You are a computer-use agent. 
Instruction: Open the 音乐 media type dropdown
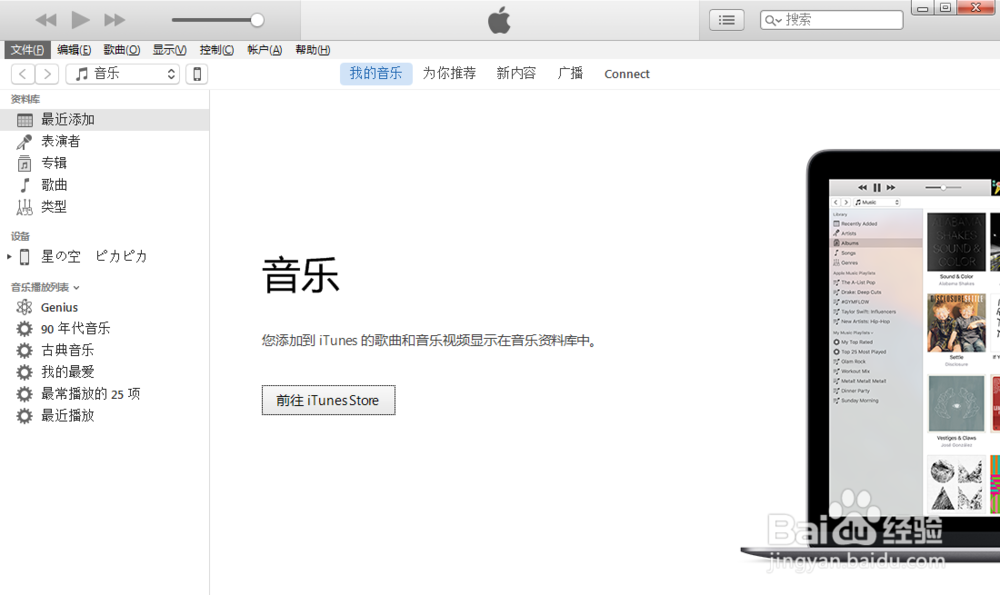click(122, 74)
